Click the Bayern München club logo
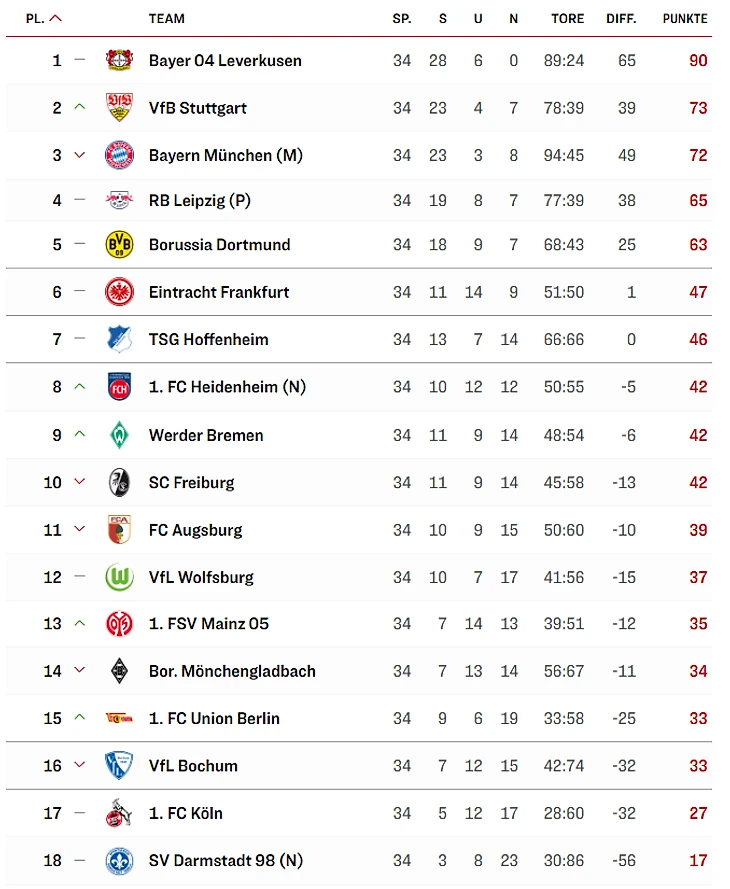The image size is (730, 889). click(119, 155)
